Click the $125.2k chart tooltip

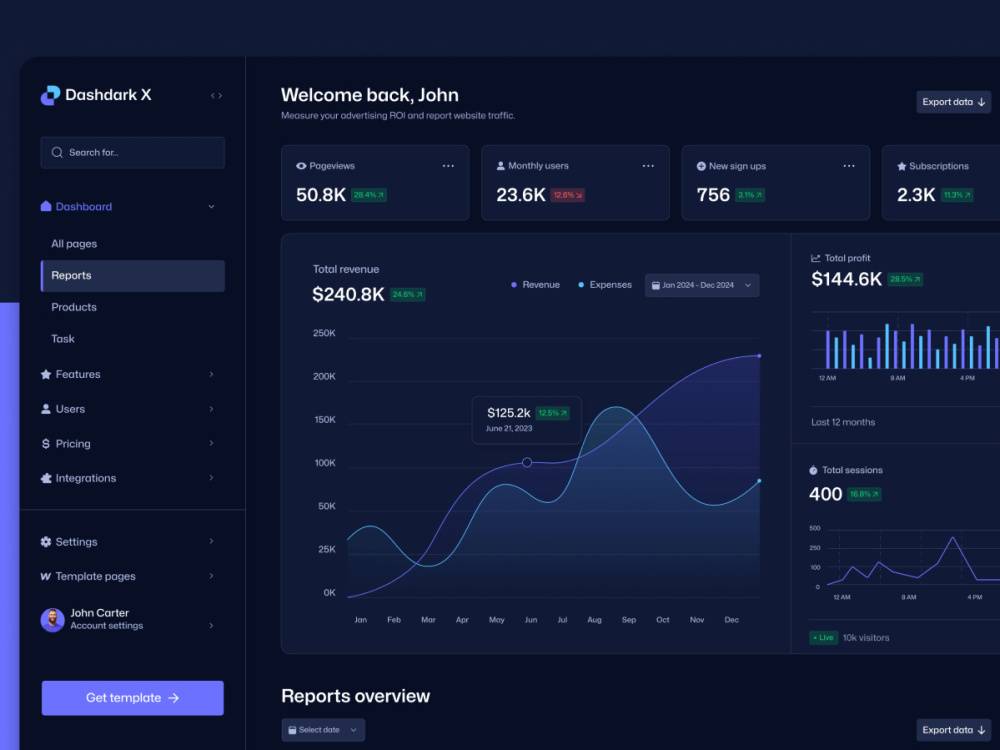[527, 420]
